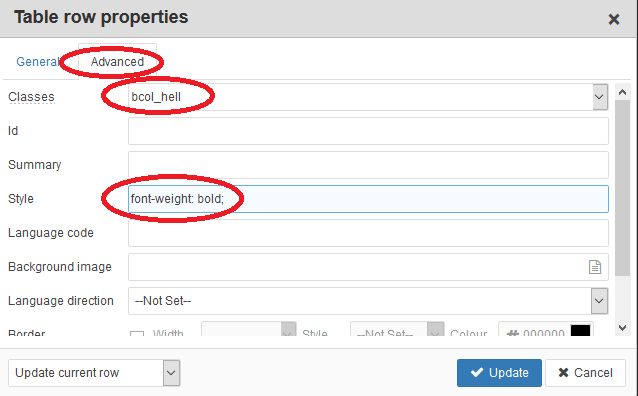Select the Advanced tab
638x396 pixels.
click(117, 62)
